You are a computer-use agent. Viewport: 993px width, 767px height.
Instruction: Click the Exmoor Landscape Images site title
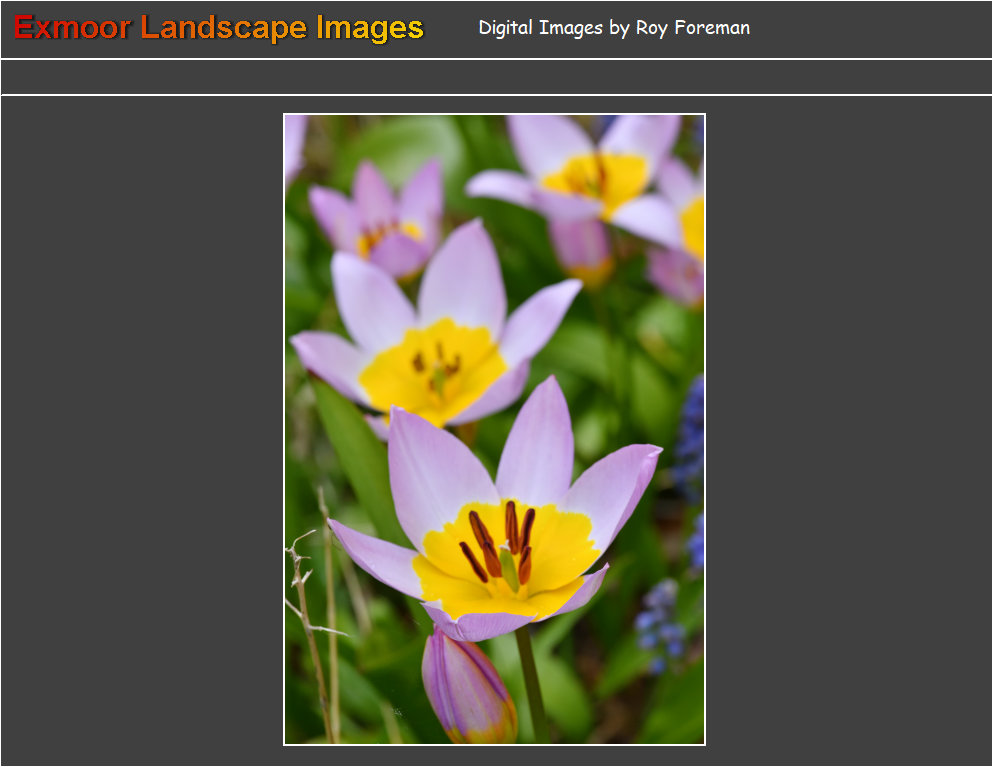click(219, 28)
